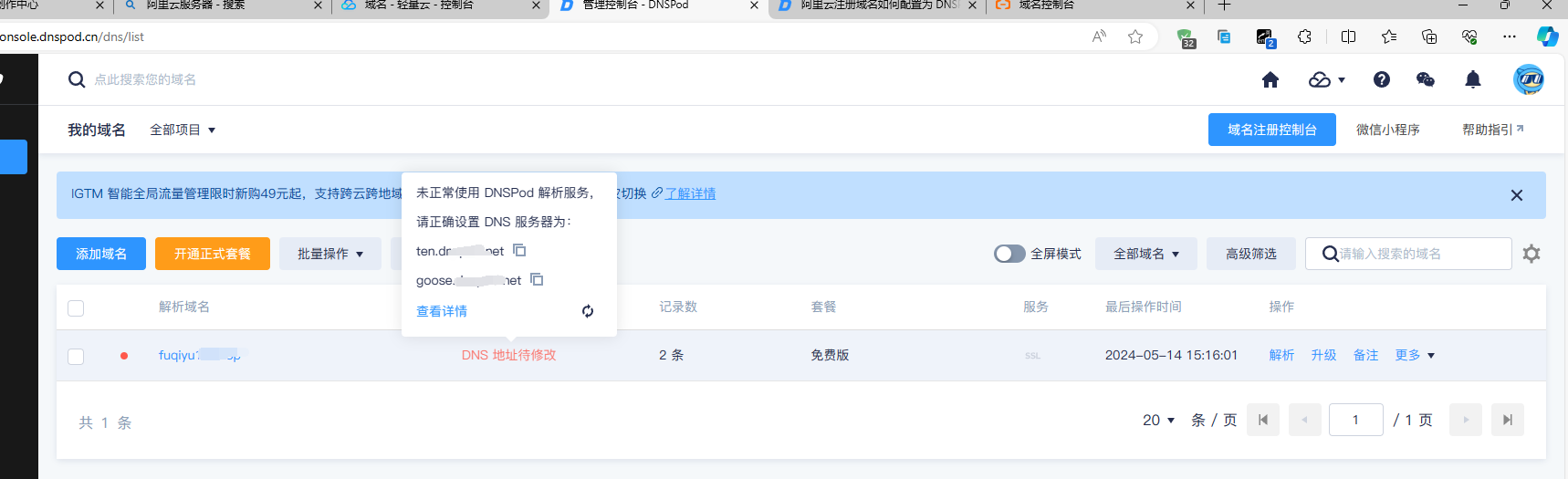Close the IGTM promotion banner
This screenshot has height=479, width=1568.
tap(1516, 195)
